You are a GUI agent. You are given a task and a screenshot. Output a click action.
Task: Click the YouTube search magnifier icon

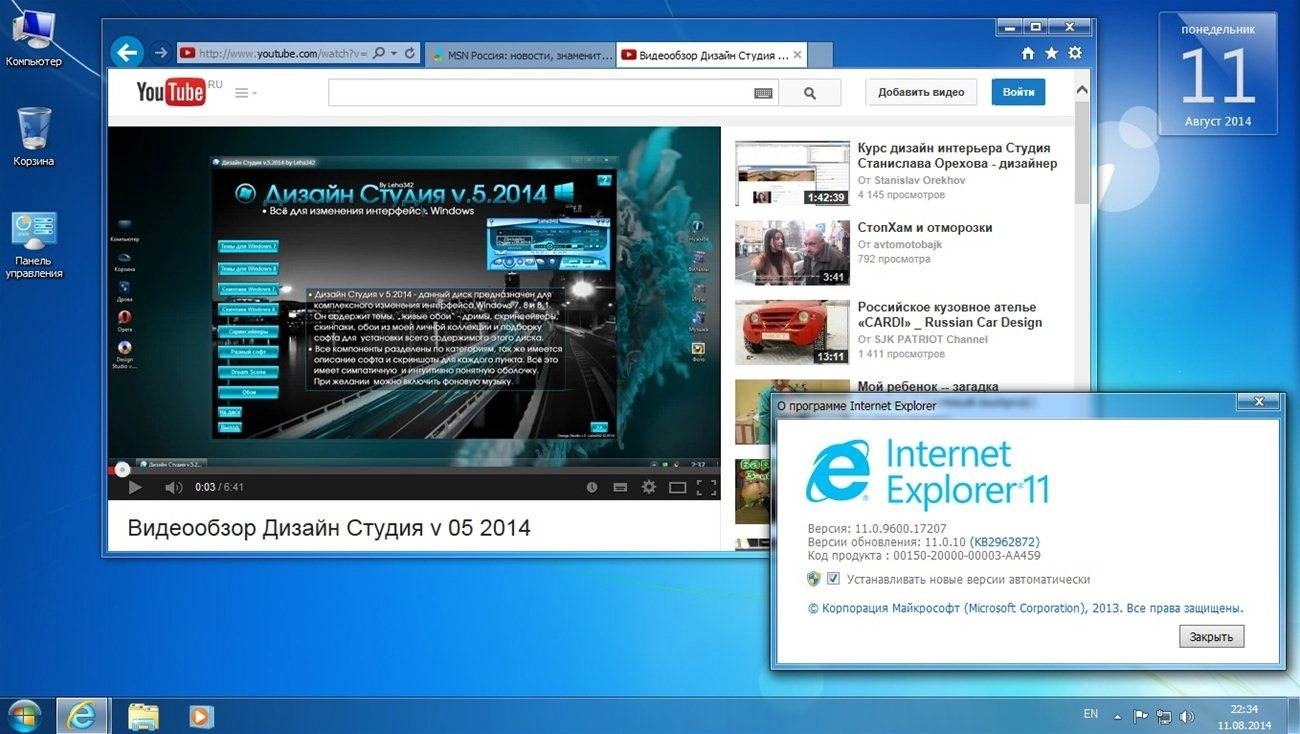pyautogui.click(x=810, y=91)
